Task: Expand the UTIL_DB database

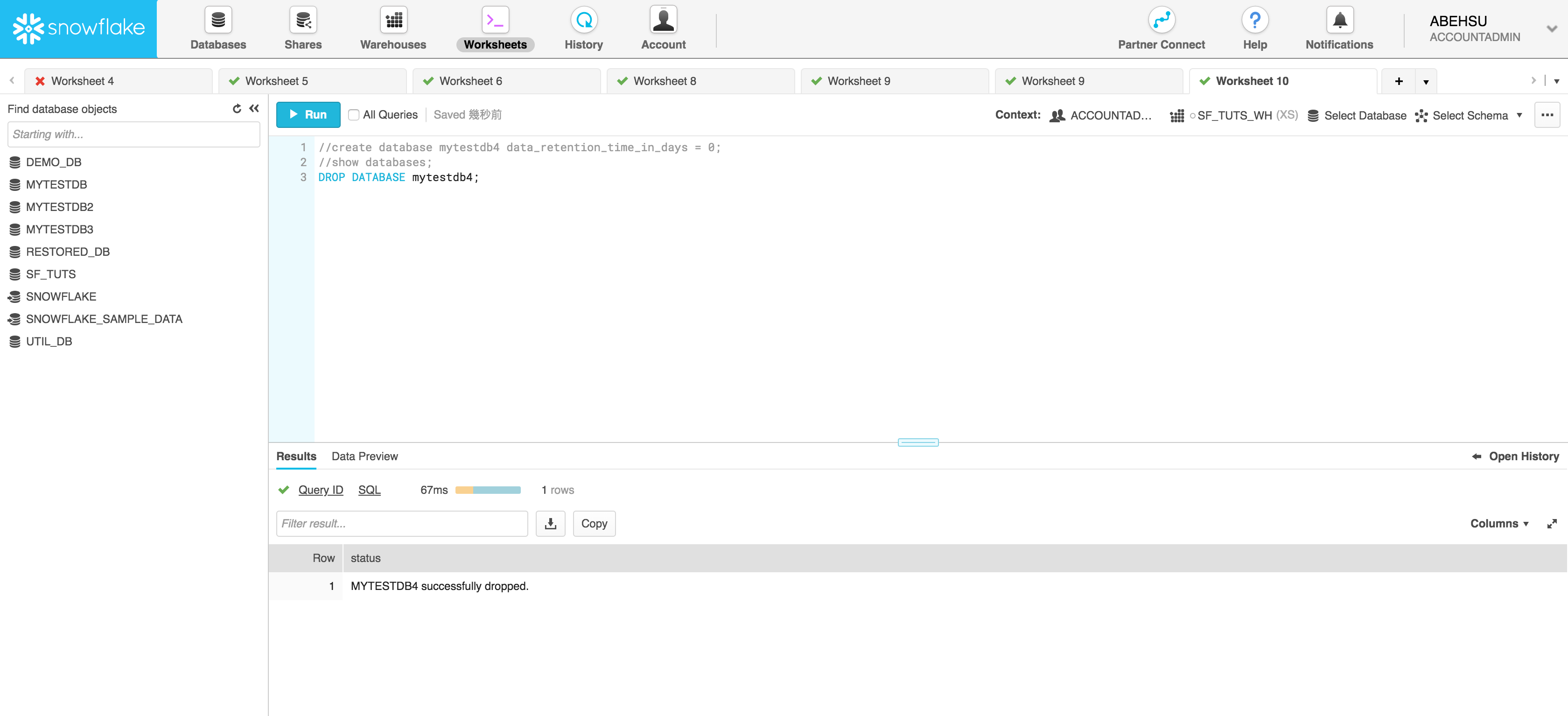Action: [x=49, y=342]
